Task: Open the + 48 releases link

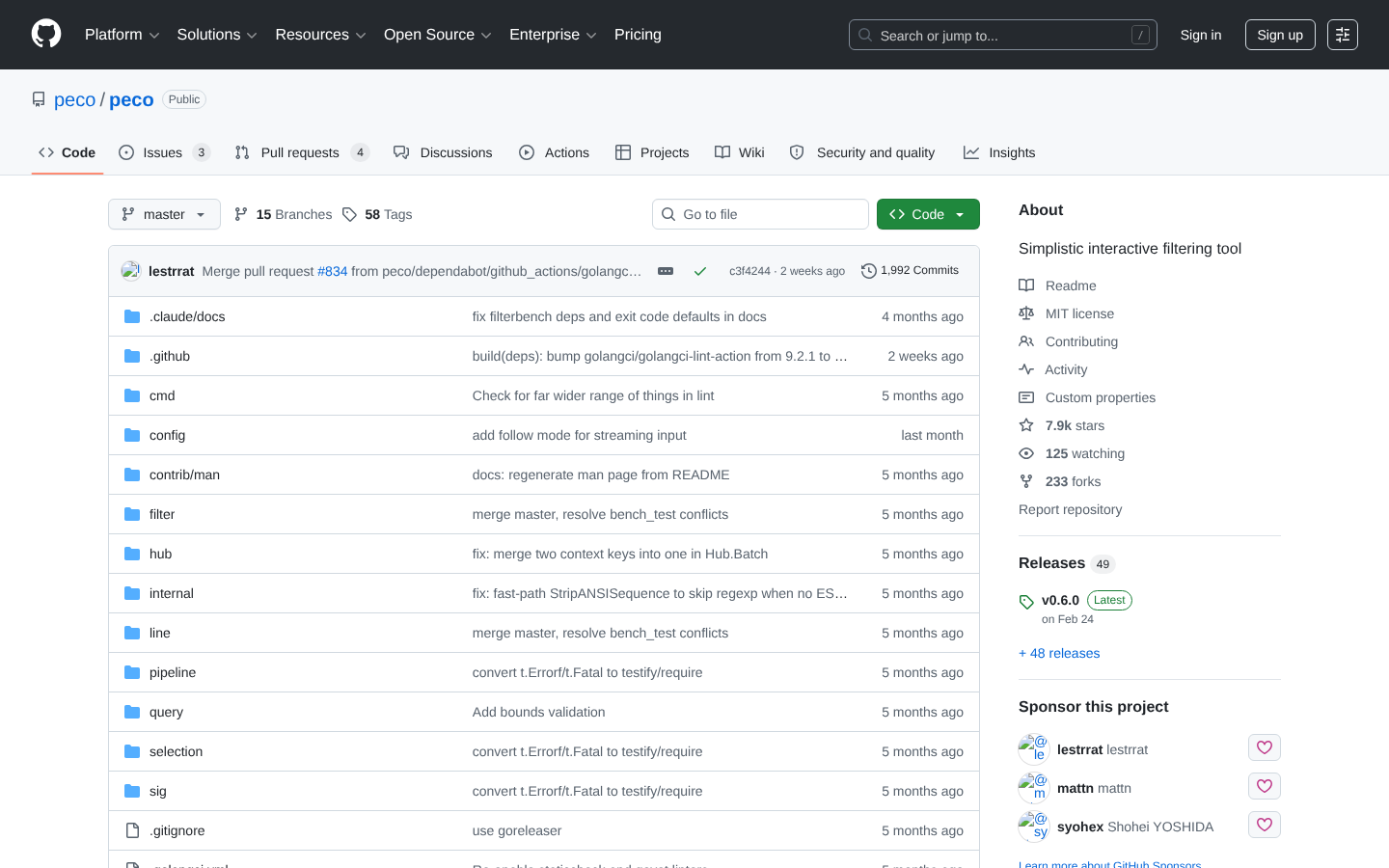Action: pyautogui.click(x=1059, y=653)
